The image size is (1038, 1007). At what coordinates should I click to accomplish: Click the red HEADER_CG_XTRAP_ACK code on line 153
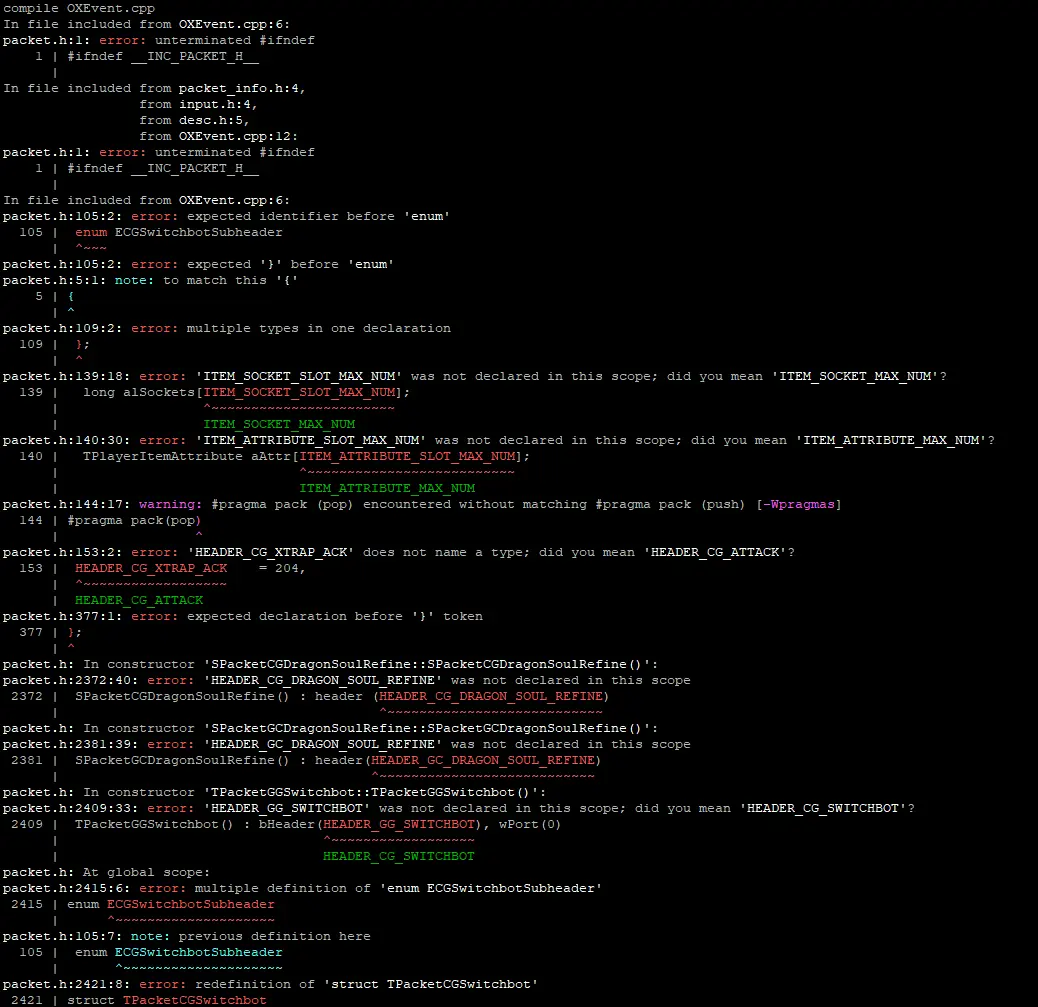coord(151,568)
